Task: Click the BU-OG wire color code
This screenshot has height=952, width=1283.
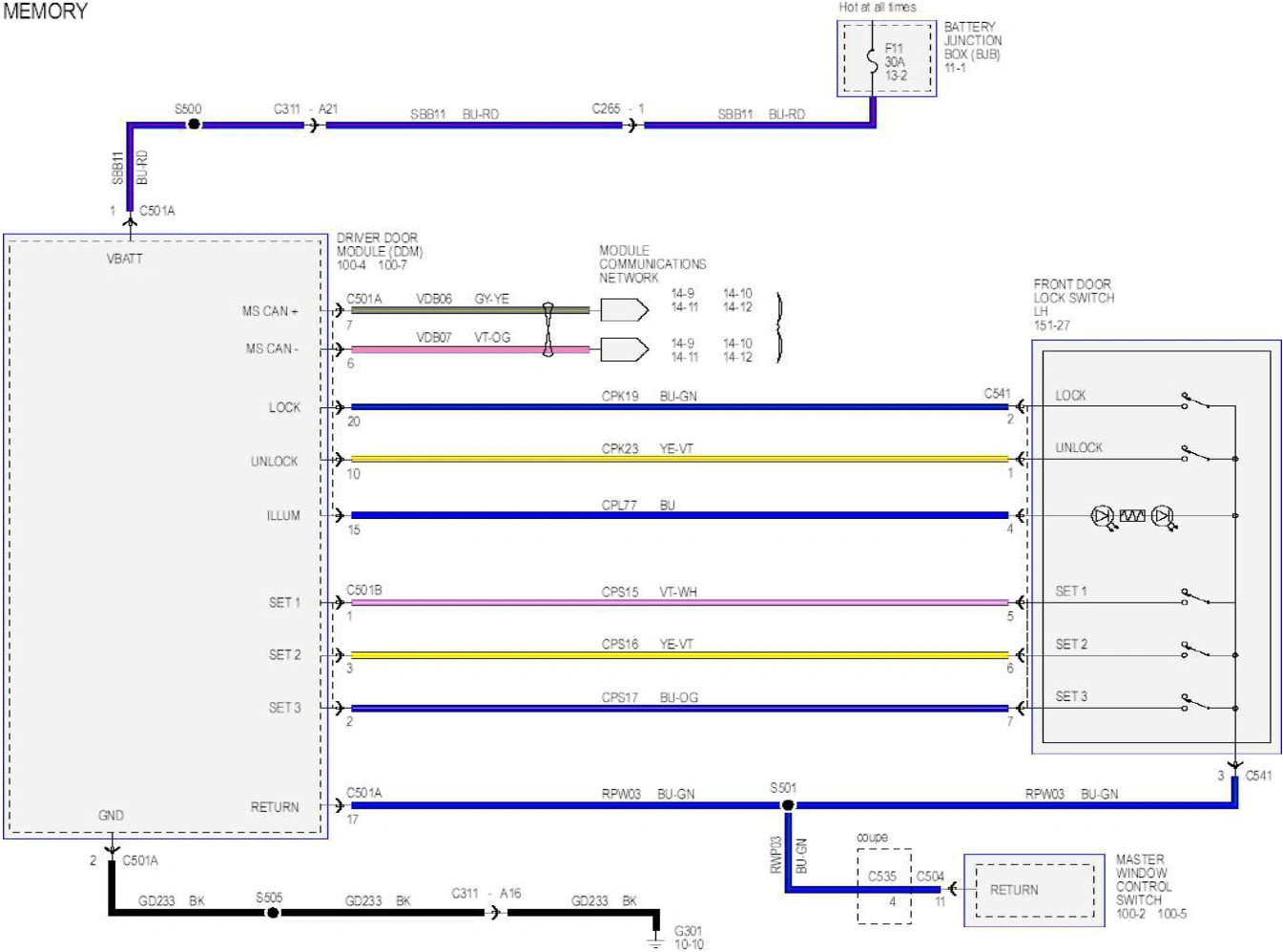Action: tap(679, 698)
